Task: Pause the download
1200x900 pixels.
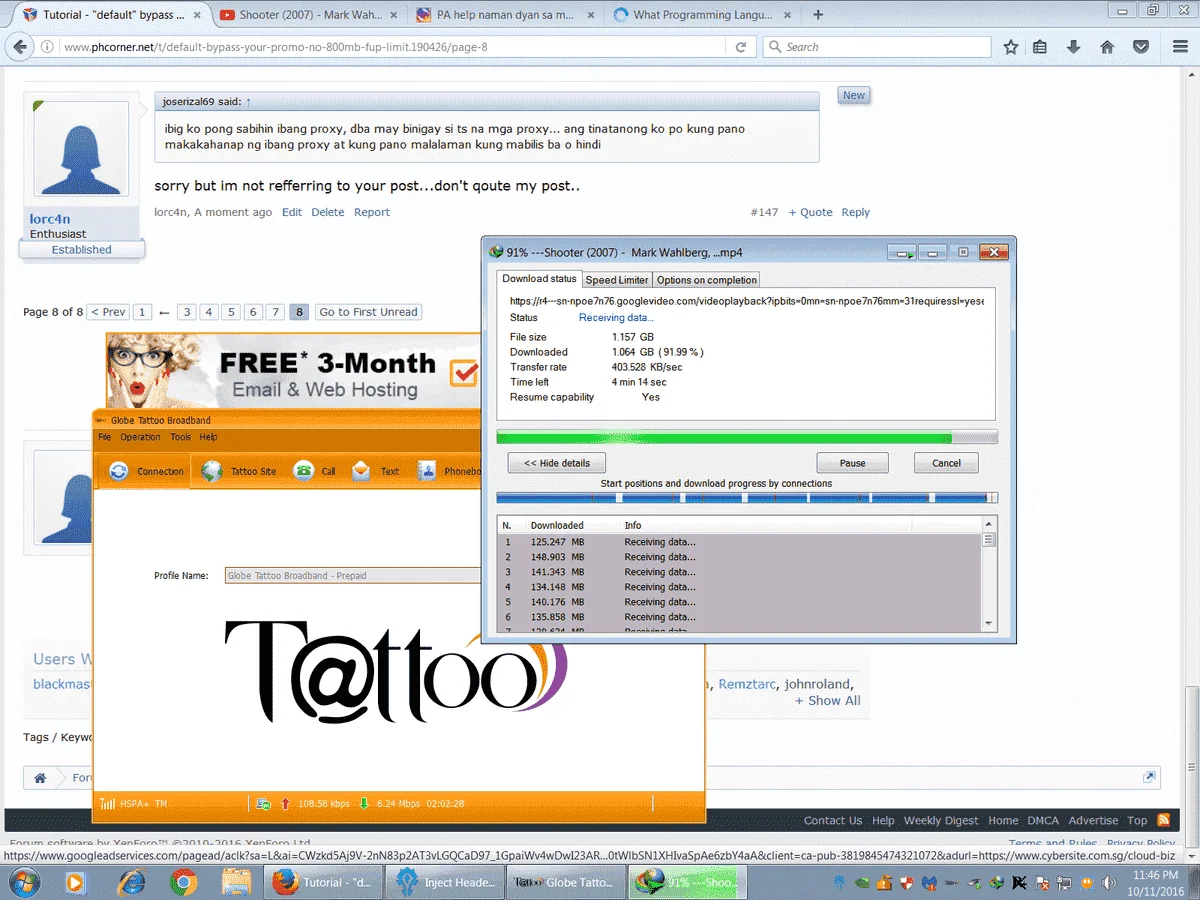Action: (853, 463)
